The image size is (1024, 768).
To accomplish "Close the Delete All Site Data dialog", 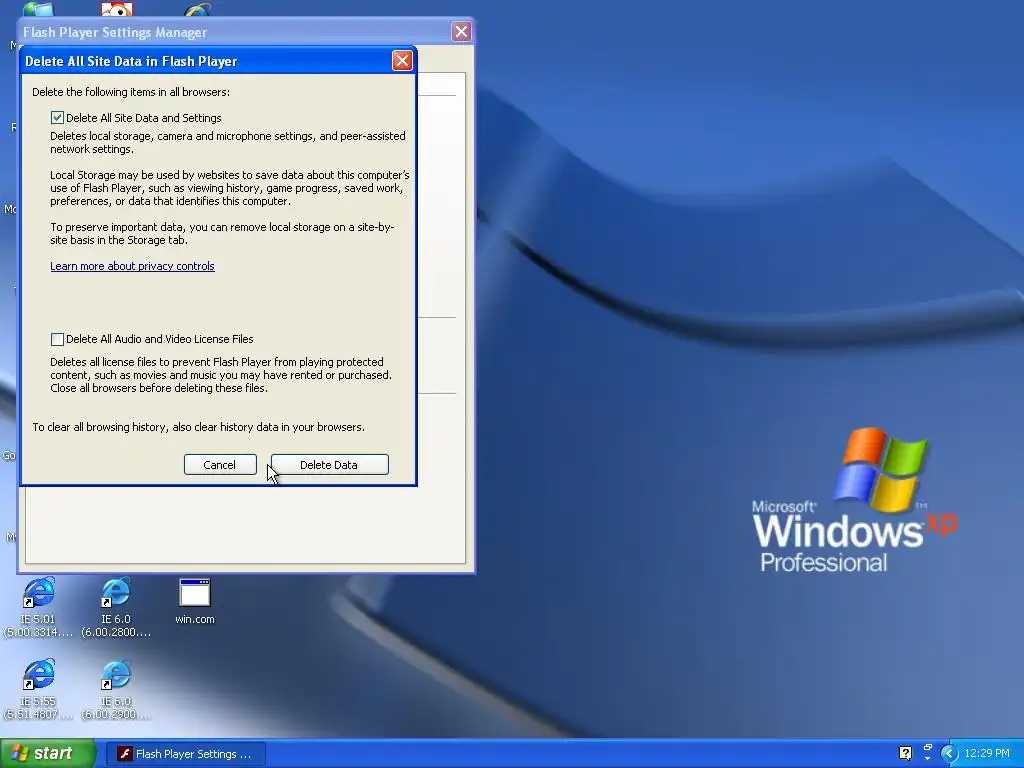I will (x=402, y=61).
